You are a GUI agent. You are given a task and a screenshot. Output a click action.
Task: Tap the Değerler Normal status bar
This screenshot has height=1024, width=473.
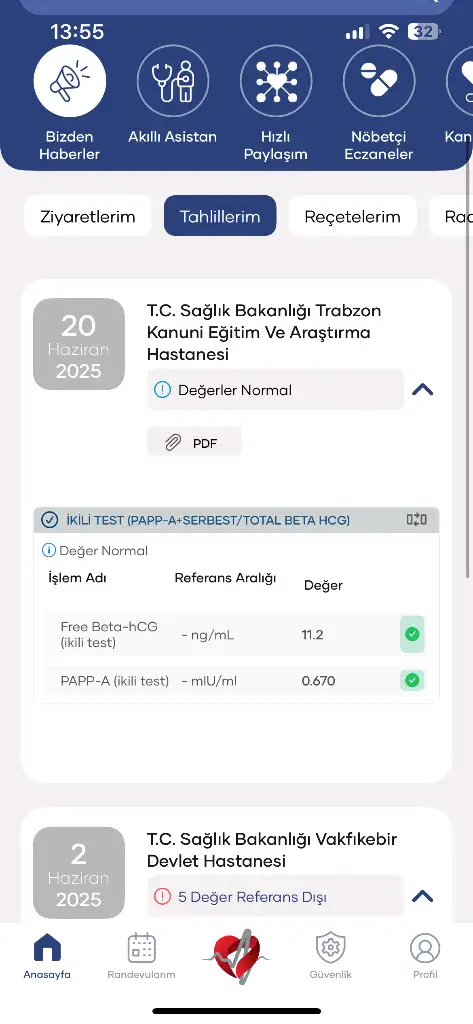point(275,390)
